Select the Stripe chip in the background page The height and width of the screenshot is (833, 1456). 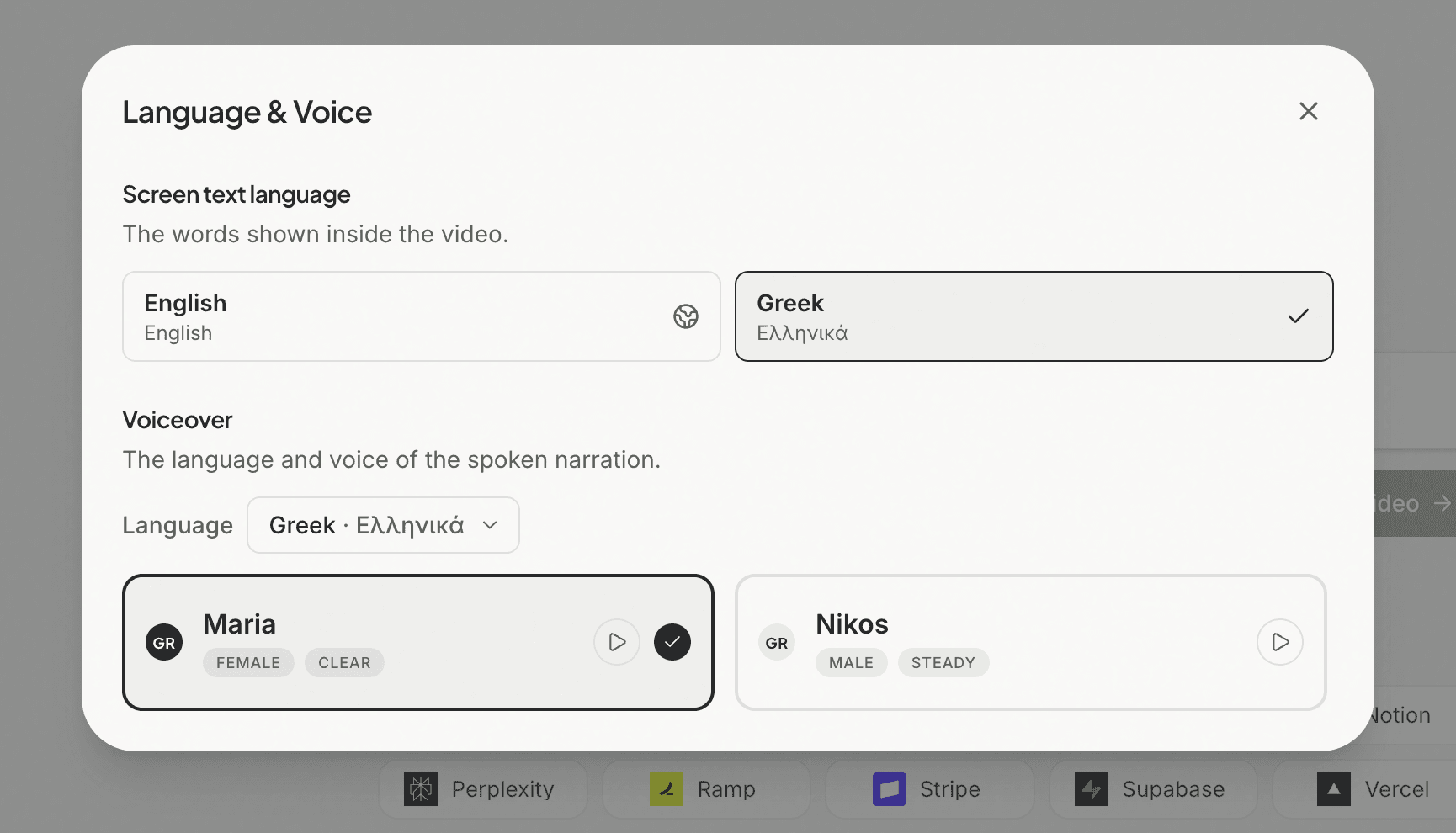click(x=929, y=789)
